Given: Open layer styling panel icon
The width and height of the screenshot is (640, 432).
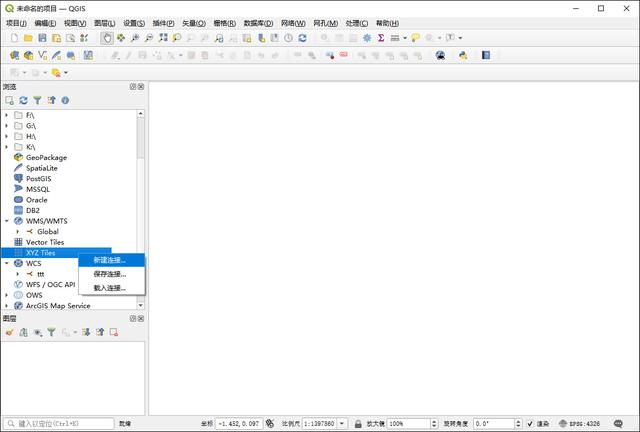Looking at the screenshot, I should tap(9, 332).
